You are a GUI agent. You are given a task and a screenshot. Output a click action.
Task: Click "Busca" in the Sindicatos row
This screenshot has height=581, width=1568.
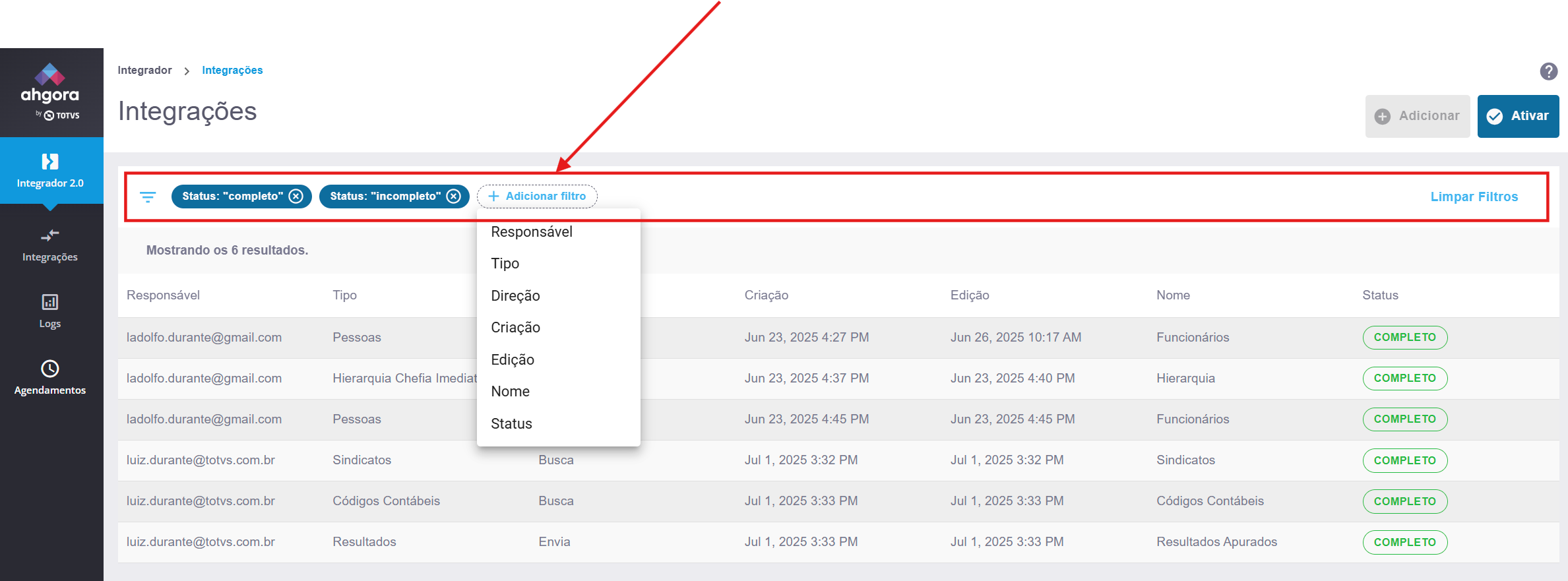pyautogui.click(x=556, y=460)
